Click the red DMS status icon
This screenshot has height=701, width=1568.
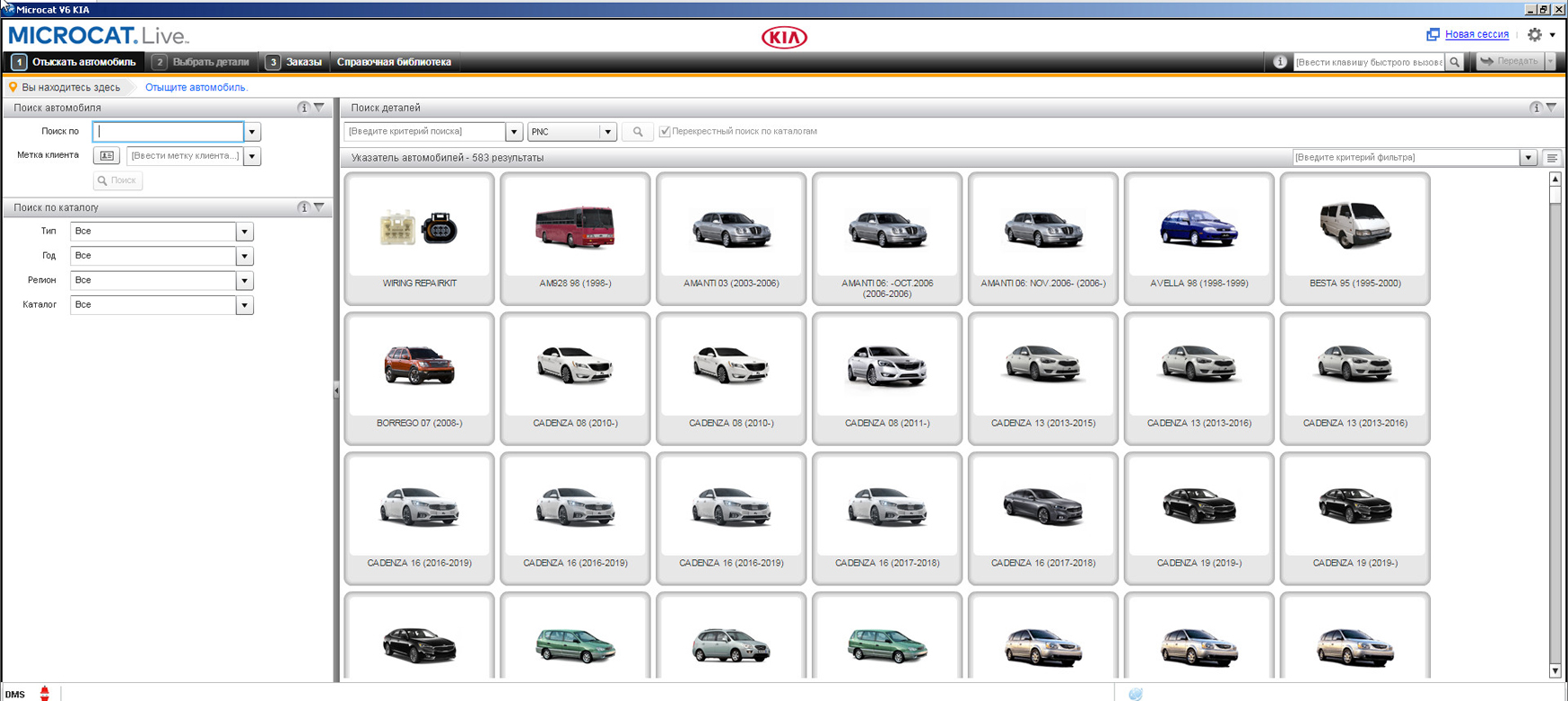(44, 693)
